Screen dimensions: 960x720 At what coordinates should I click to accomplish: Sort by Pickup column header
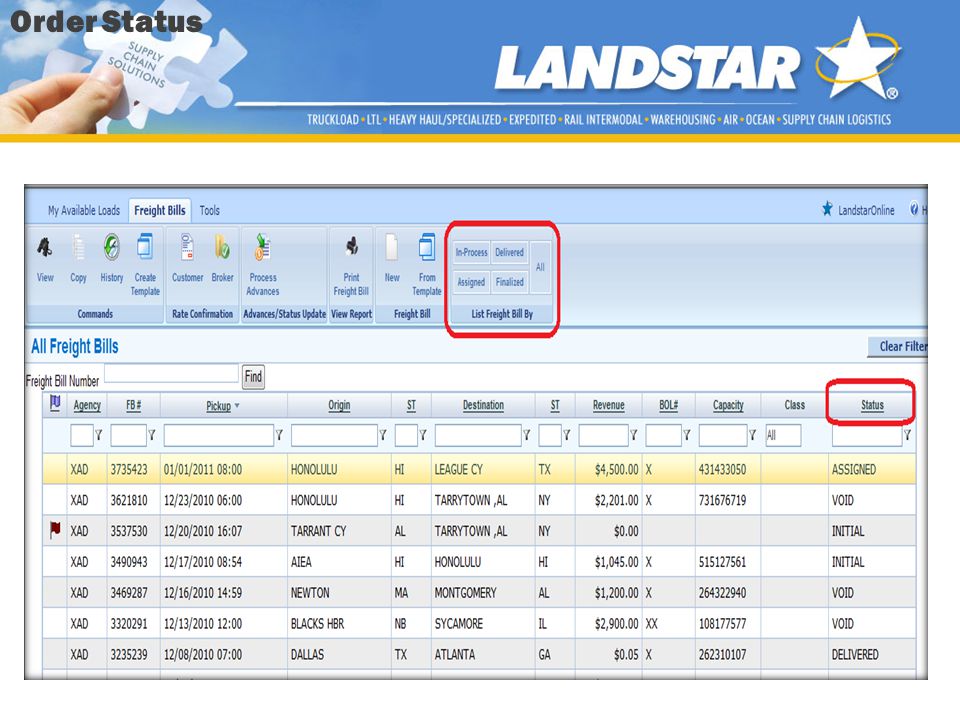(x=219, y=406)
